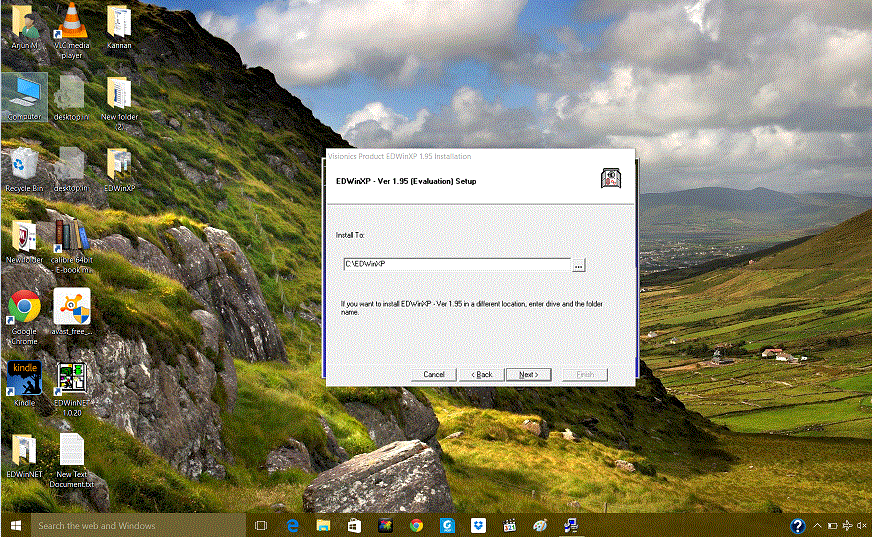Image resolution: width=872 pixels, height=537 pixels.
Task: Open the Windows Start menu
Action: pyautogui.click(x=16, y=525)
